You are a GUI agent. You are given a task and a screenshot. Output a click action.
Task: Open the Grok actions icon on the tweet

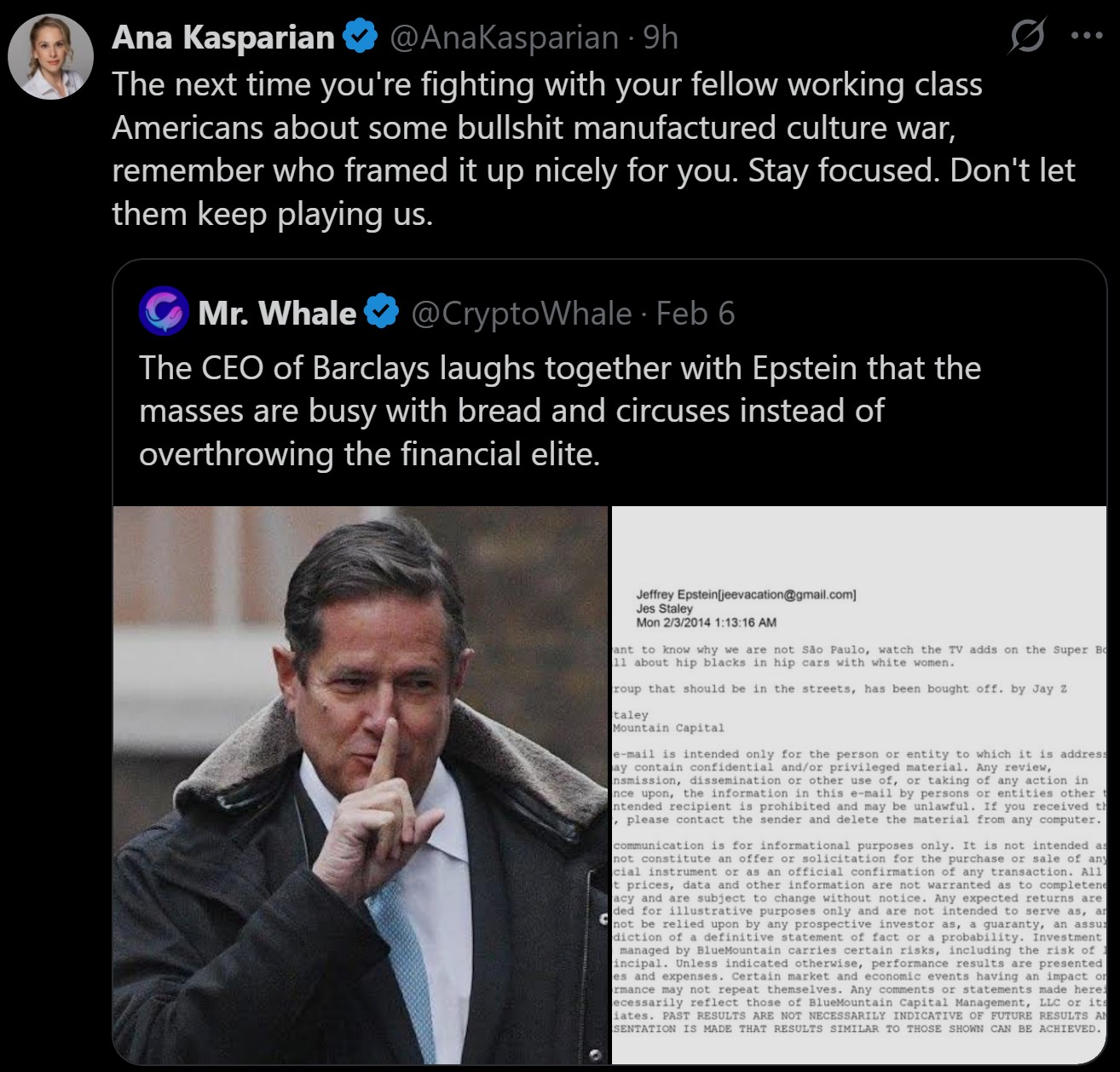[x=1027, y=37]
